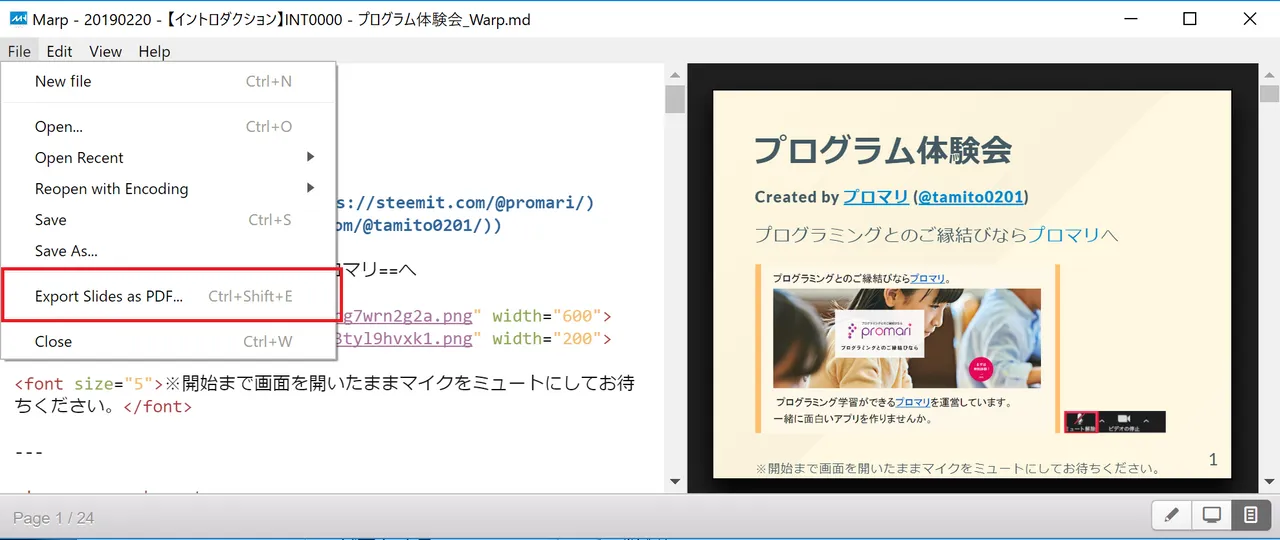Select Save in the File menu

click(x=168, y=219)
